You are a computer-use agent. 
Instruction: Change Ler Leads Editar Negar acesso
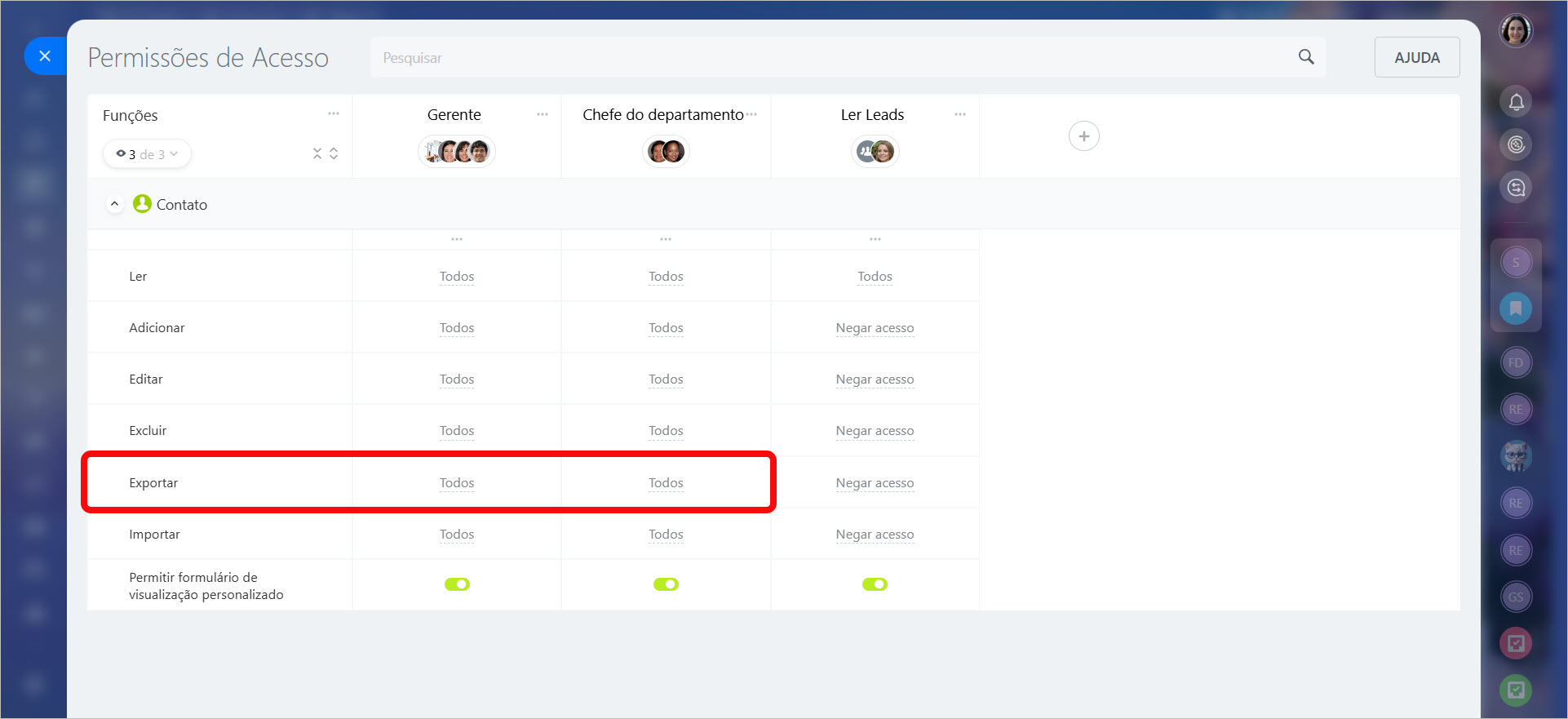pyautogui.click(x=875, y=379)
